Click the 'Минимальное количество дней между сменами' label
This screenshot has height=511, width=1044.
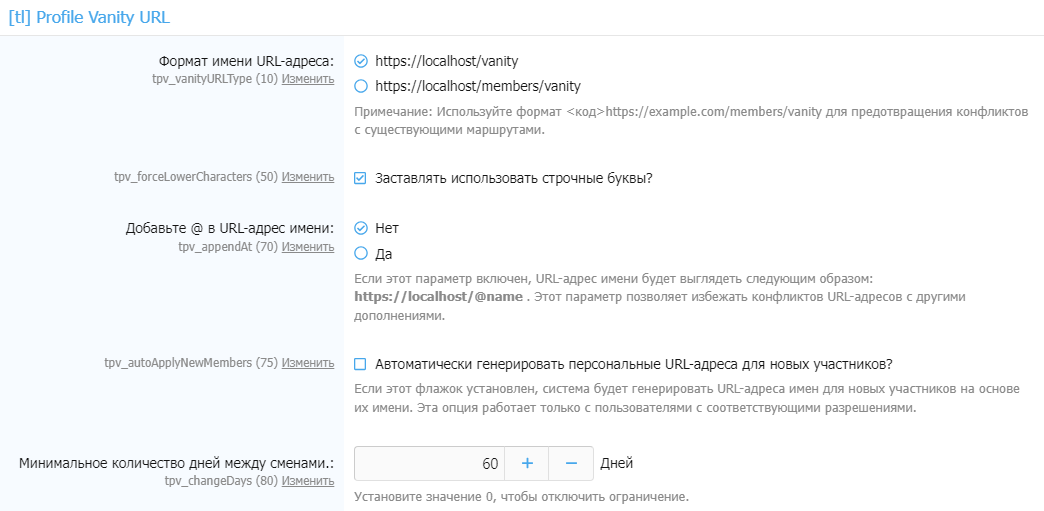pos(176,463)
